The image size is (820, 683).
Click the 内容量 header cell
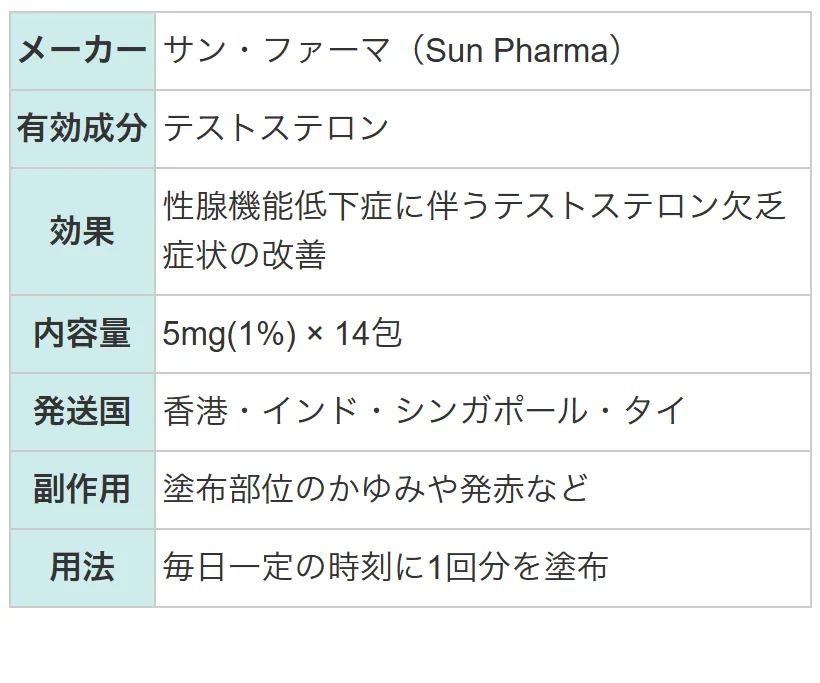pos(82,334)
